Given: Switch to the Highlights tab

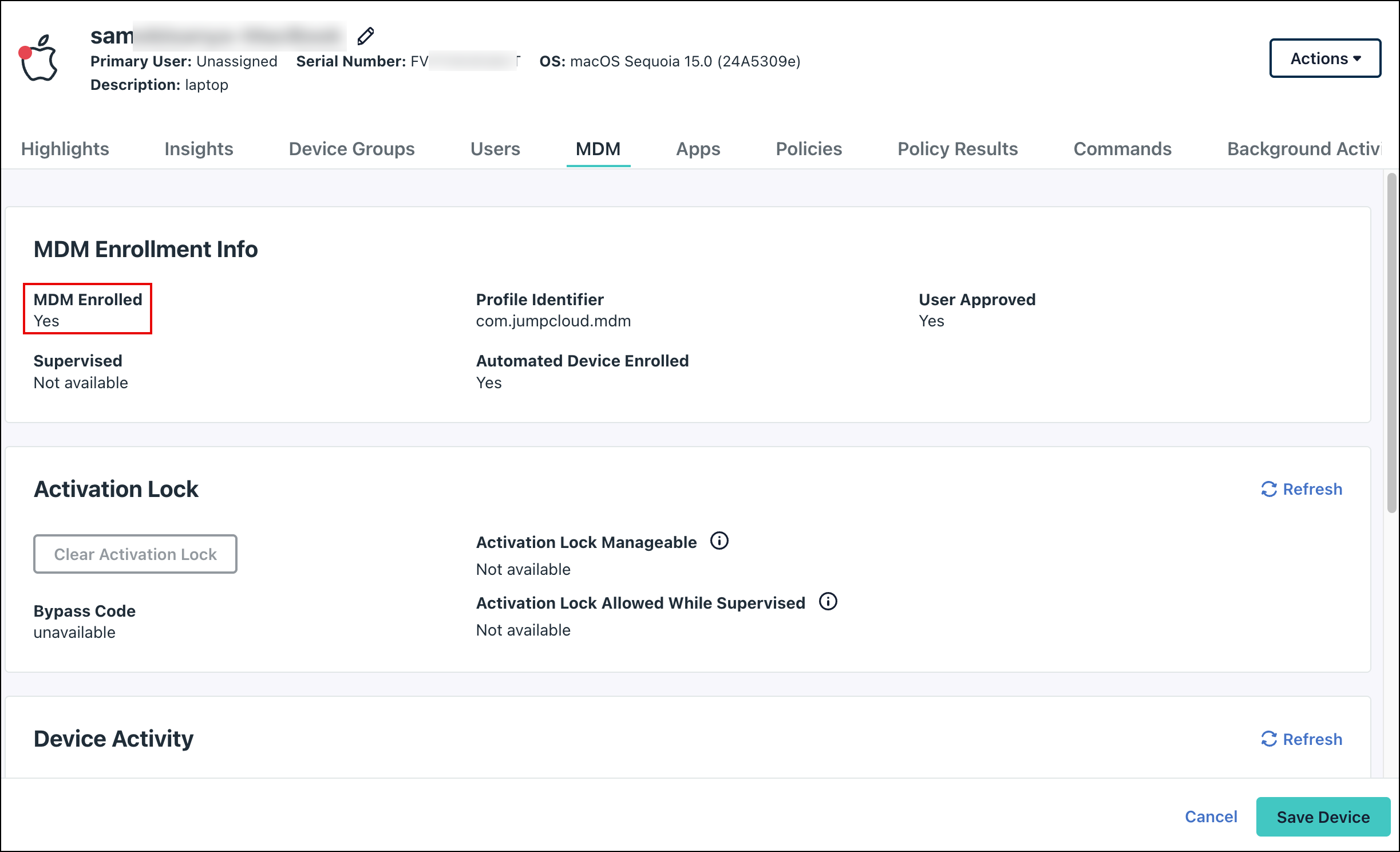Looking at the screenshot, I should click(x=65, y=149).
